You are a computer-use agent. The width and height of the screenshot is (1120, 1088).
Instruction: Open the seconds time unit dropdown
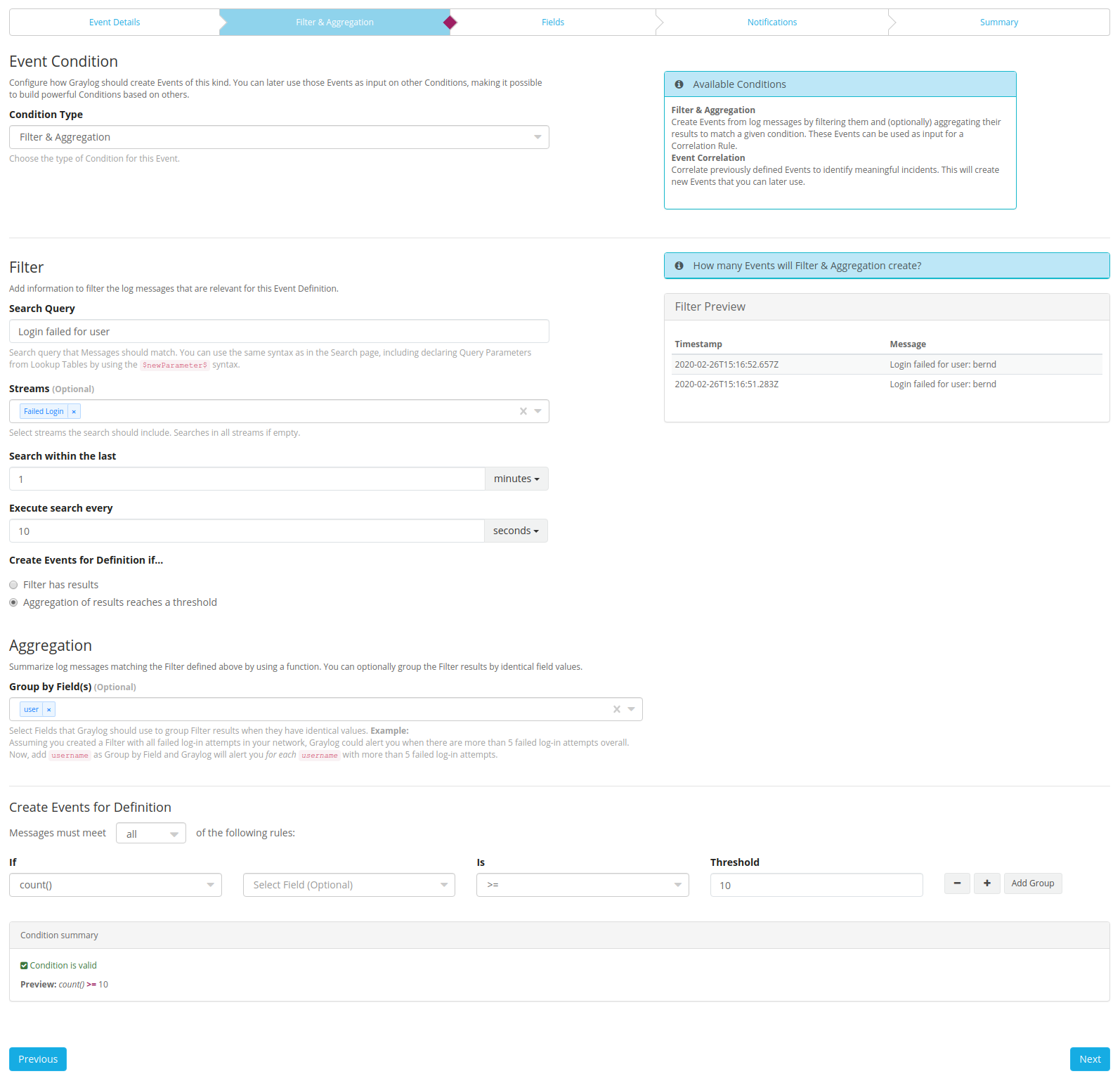point(515,531)
